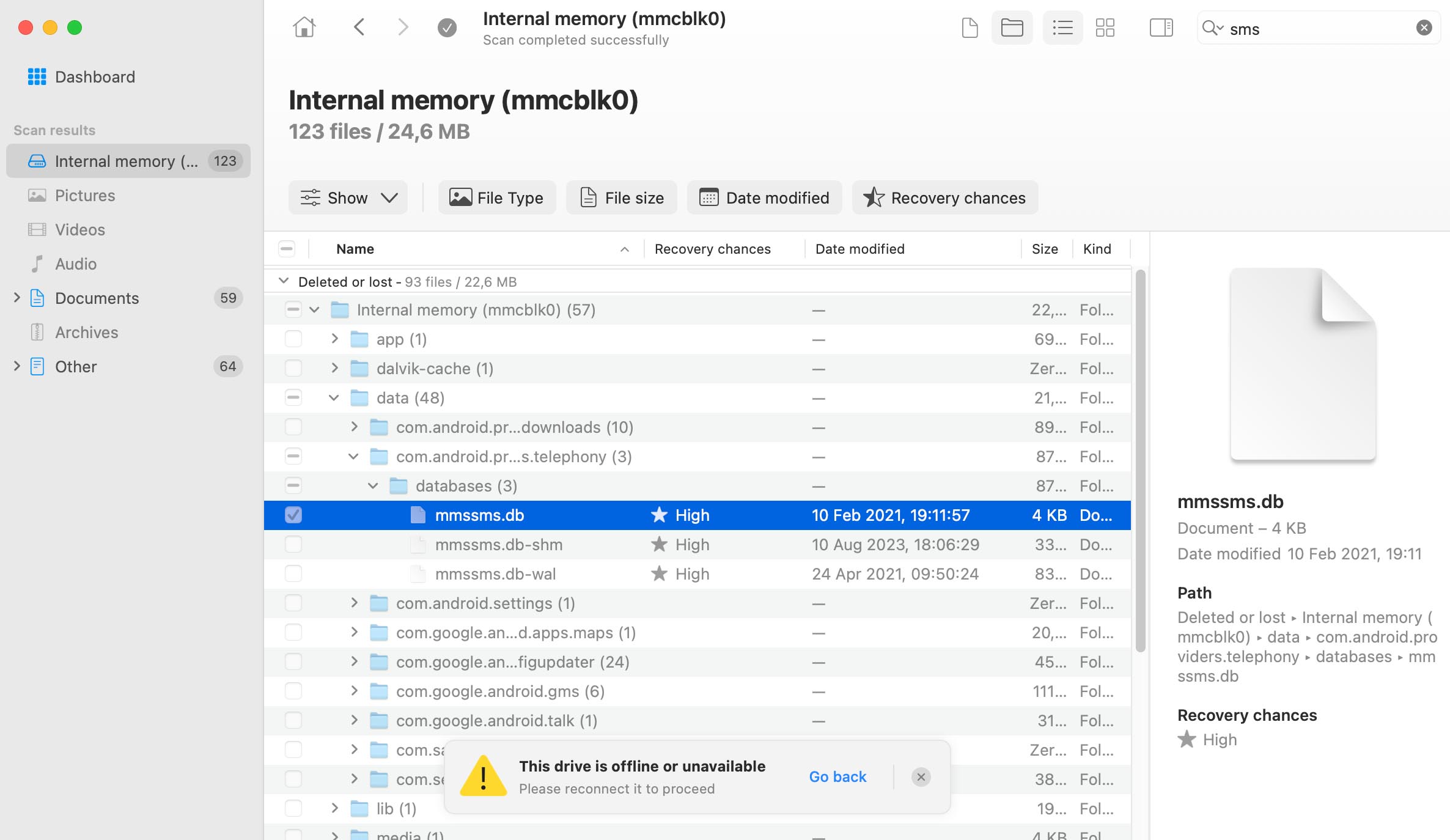Select Other category in sidebar

75,366
